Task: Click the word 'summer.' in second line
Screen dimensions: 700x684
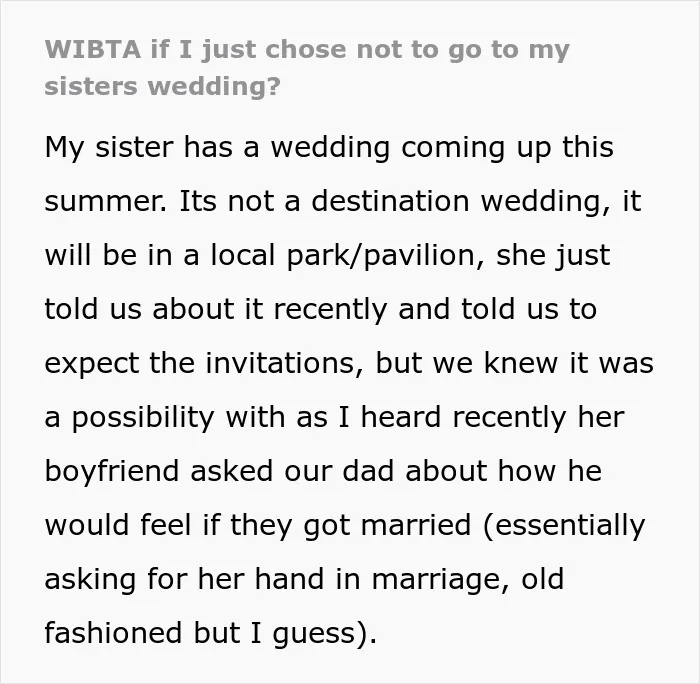Action: pos(106,202)
